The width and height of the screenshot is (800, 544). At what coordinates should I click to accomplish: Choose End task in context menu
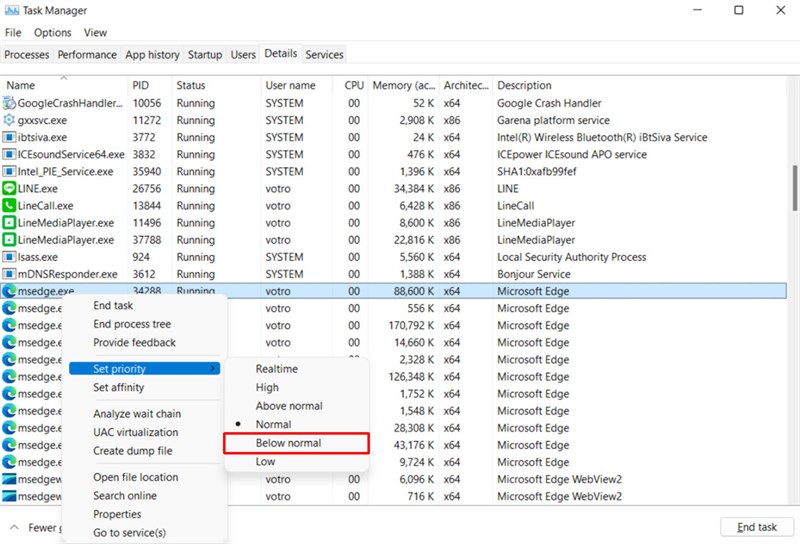coord(113,305)
